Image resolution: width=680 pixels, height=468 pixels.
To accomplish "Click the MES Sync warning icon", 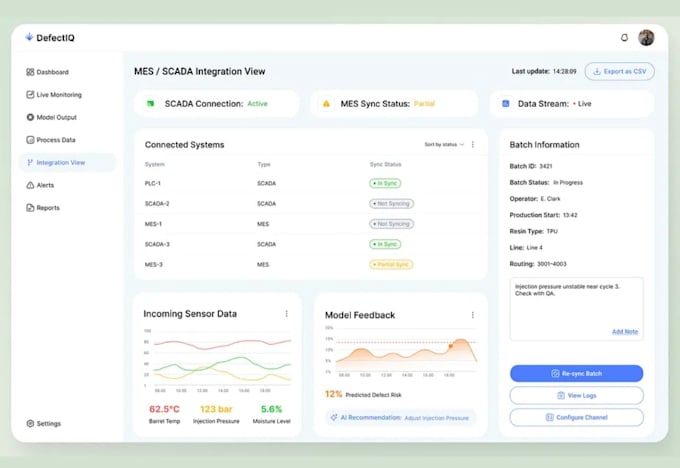I will pos(326,104).
